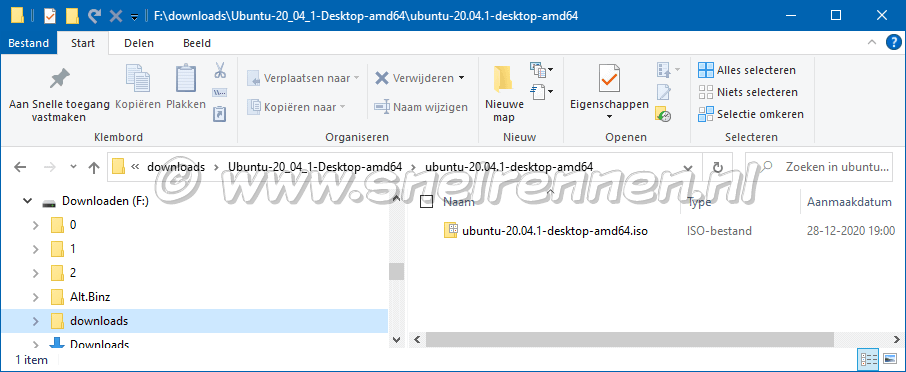The width and height of the screenshot is (906, 372).
Task: Open Verplaatsen naar dropdown
Action: (303, 77)
